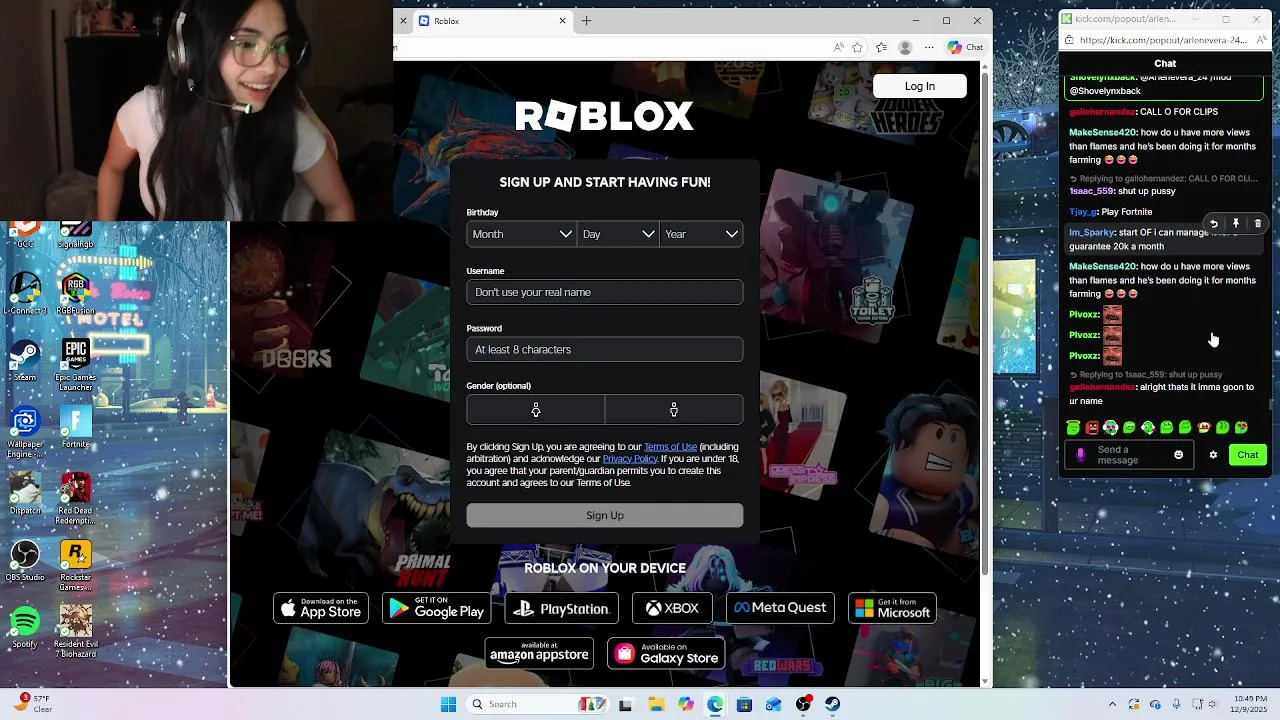This screenshot has height=720, width=1280.
Task: Click Get it from Microsoft badge
Action: pyautogui.click(x=892, y=608)
